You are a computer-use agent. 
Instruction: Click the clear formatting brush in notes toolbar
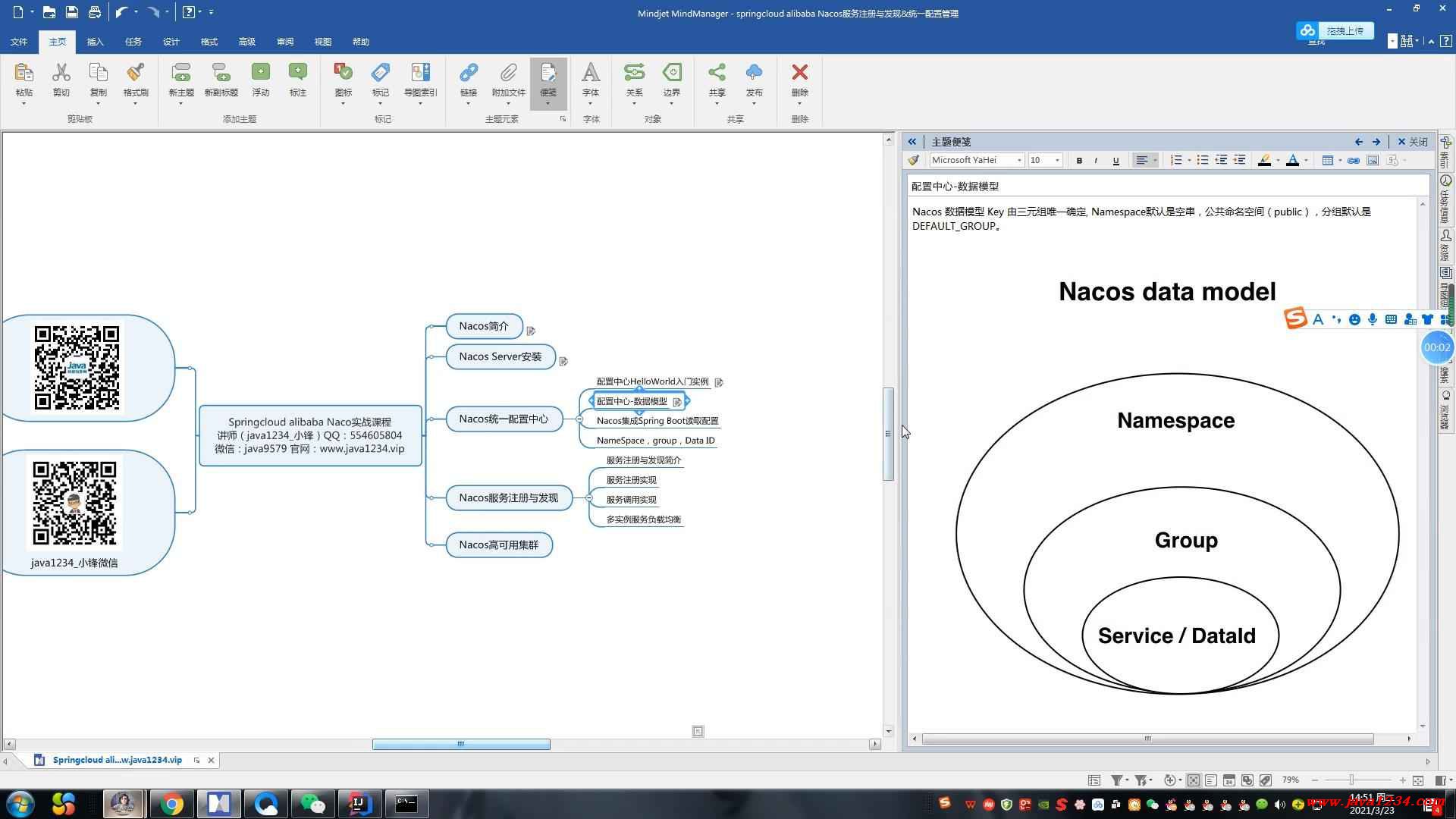click(914, 160)
